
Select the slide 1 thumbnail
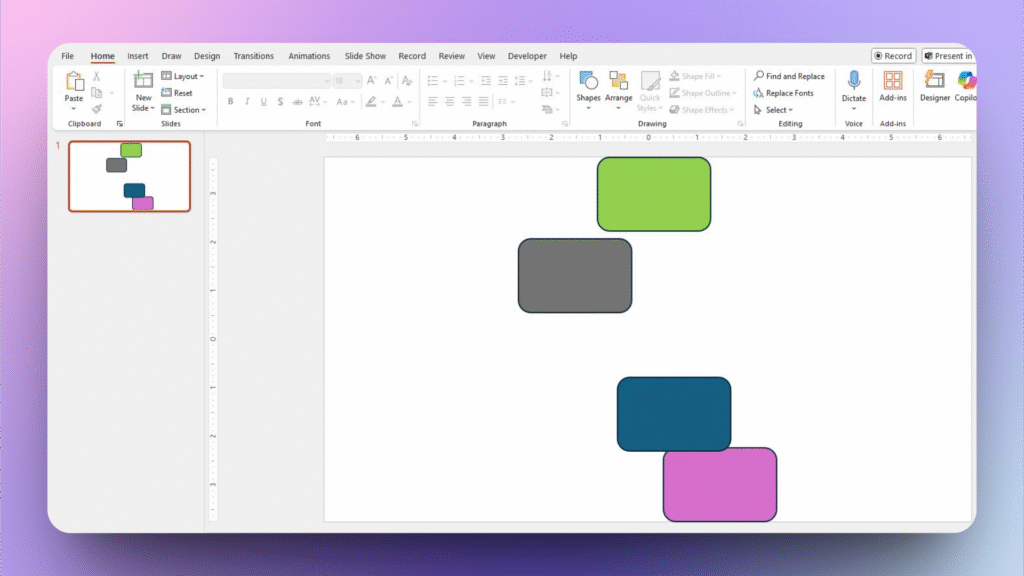(x=129, y=176)
